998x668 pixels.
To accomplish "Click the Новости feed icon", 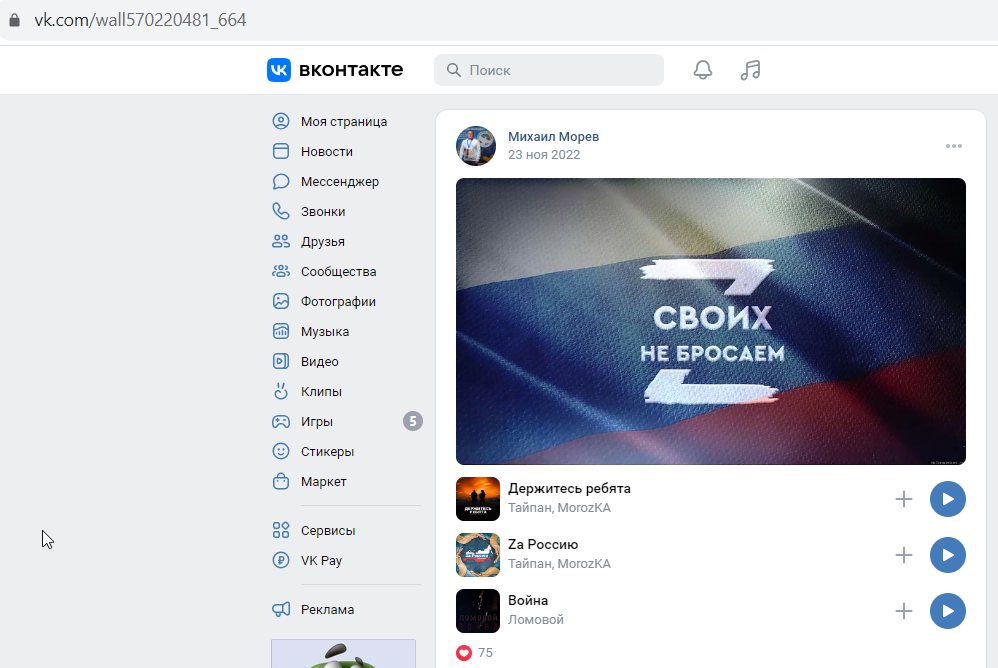I will pos(281,151).
